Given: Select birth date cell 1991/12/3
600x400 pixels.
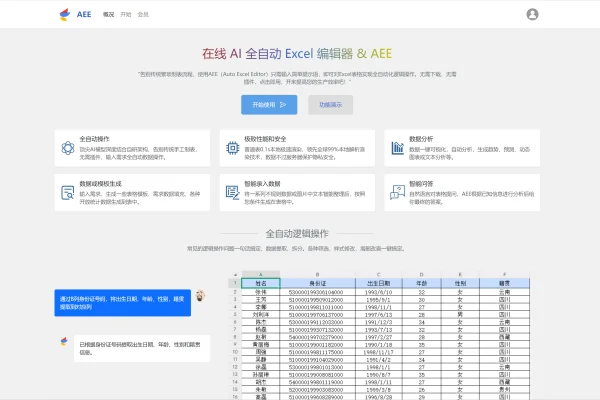Looking at the screenshot, I should [x=378, y=322].
